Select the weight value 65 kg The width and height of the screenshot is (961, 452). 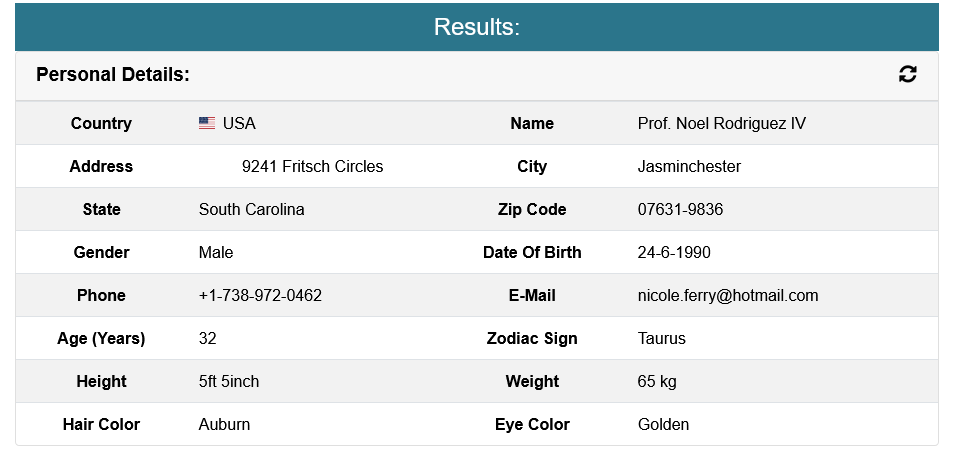657,381
